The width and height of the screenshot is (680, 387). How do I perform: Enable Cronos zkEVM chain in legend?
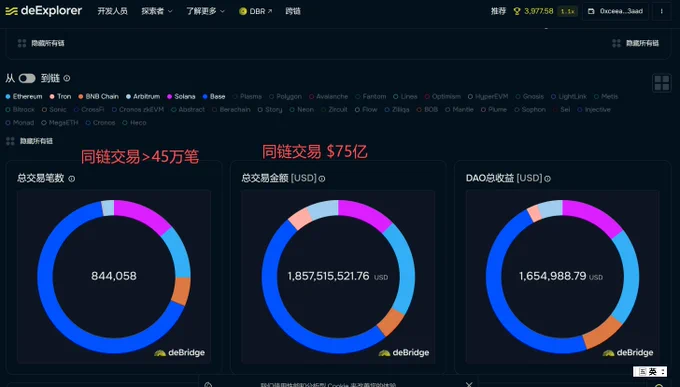click(x=138, y=109)
